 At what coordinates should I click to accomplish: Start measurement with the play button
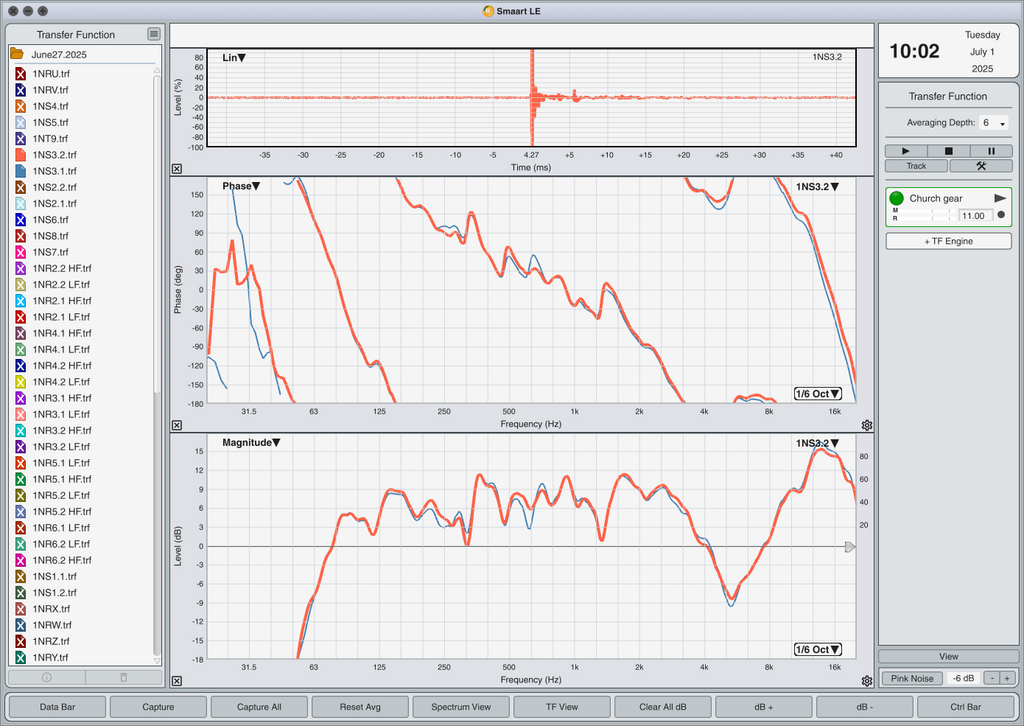[906, 151]
